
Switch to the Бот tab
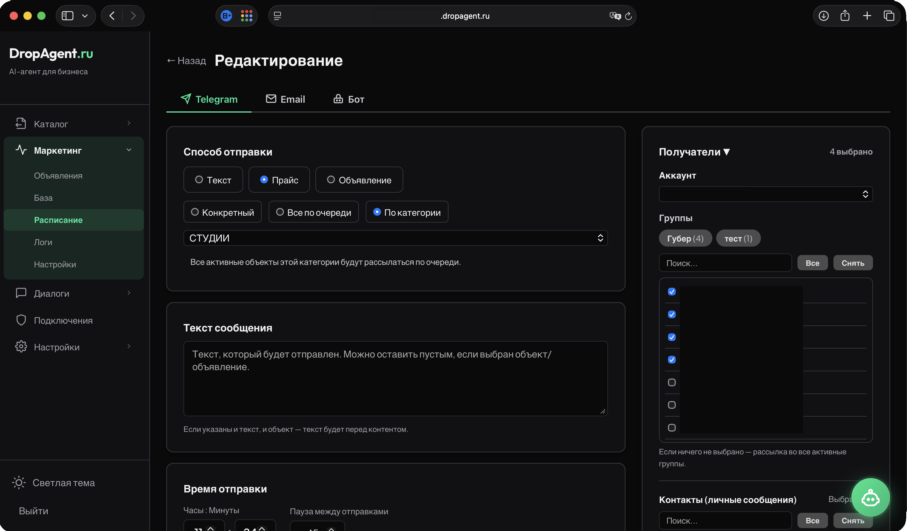[x=348, y=99]
